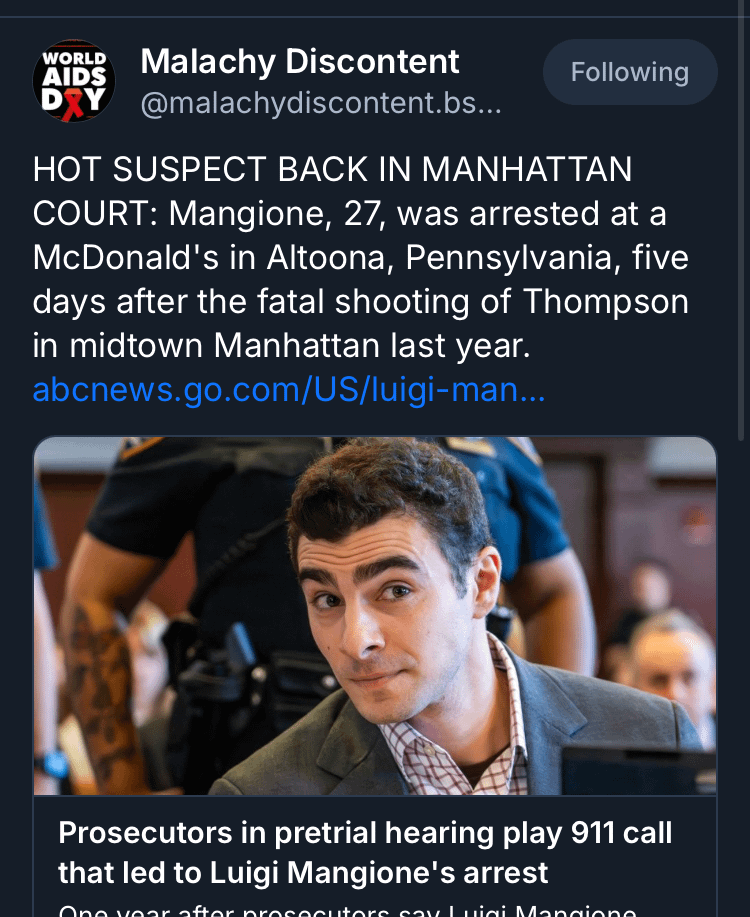This screenshot has width=750, height=917.
Task: Click the @malachydiscontent.bs... handle
Action: pyautogui.click(x=321, y=104)
